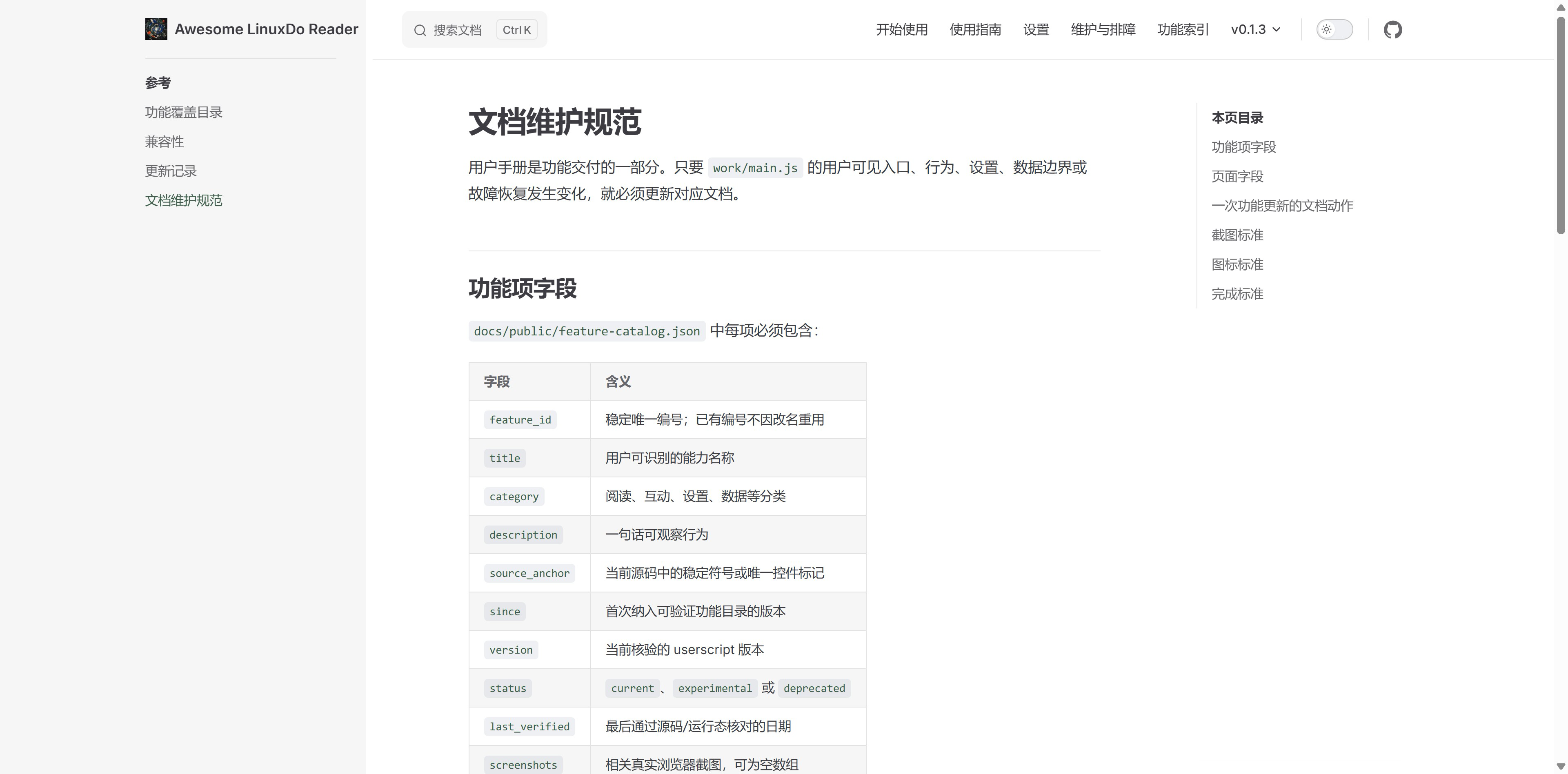Click the Awesome LinuxDo Reader site title

(x=266, y=29)
